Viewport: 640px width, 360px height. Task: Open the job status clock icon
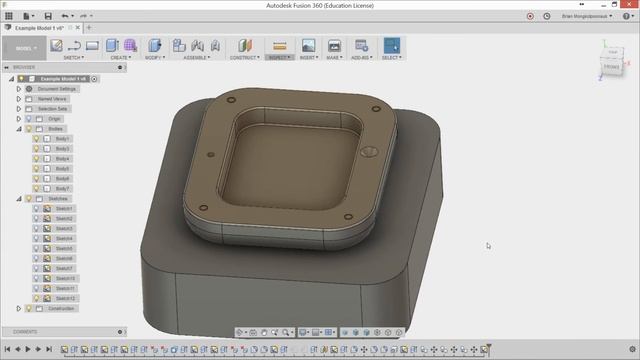point(547,16)
